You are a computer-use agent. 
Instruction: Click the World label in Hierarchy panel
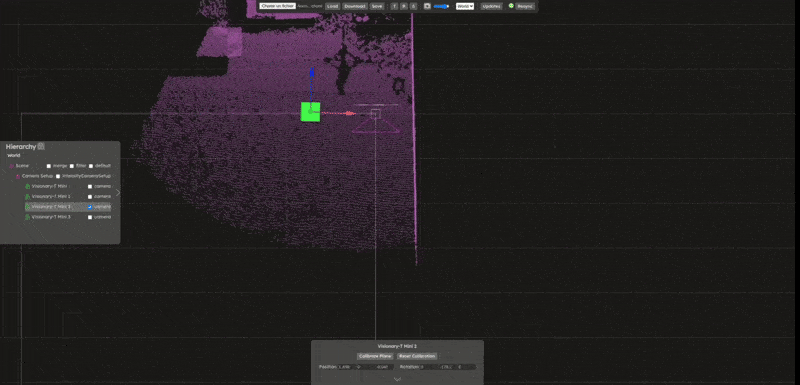pyautogui.click(x=14, y=156)
